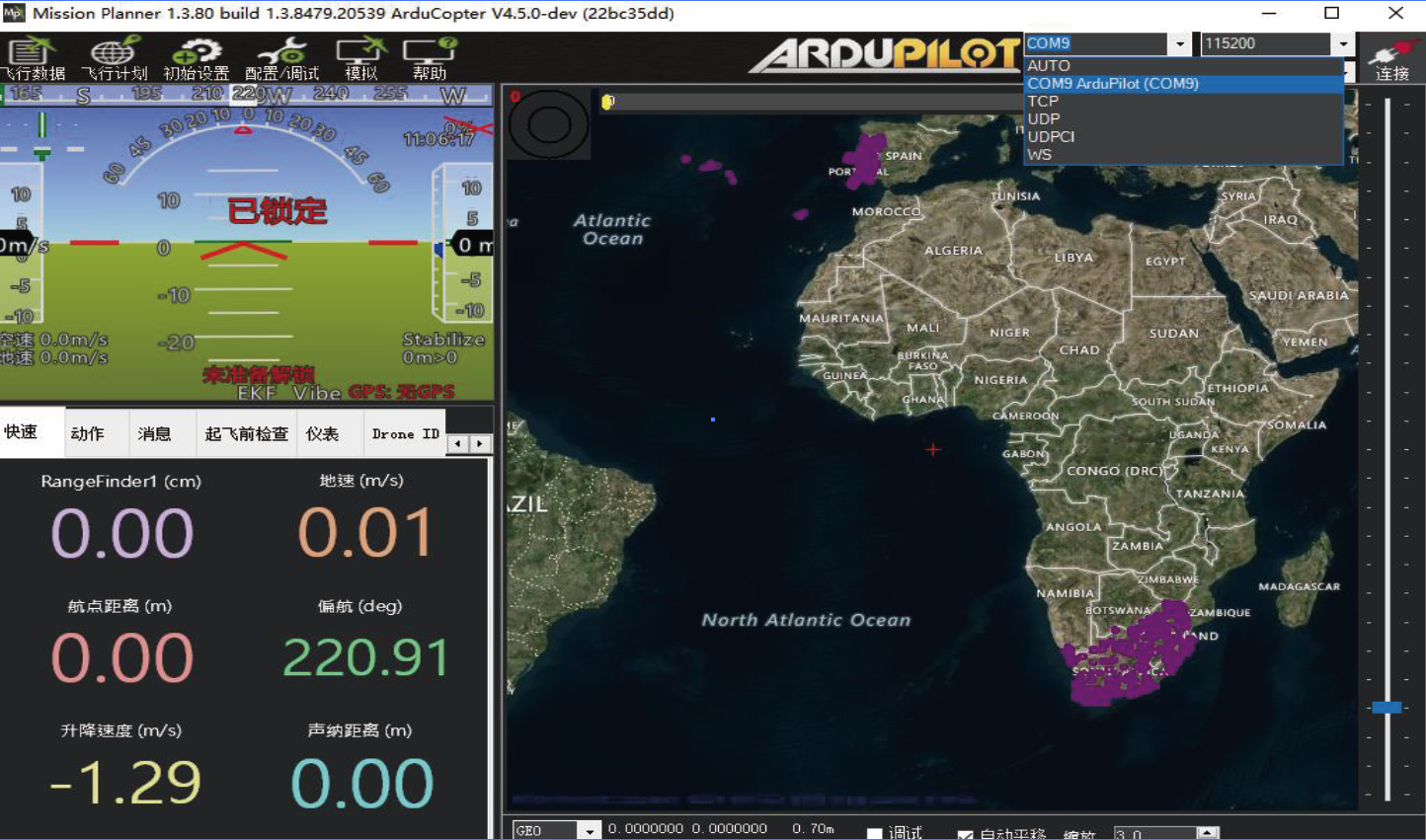Open the 起飞前检查 preflight check tab
1426x840 pixels.
point(247,433)
